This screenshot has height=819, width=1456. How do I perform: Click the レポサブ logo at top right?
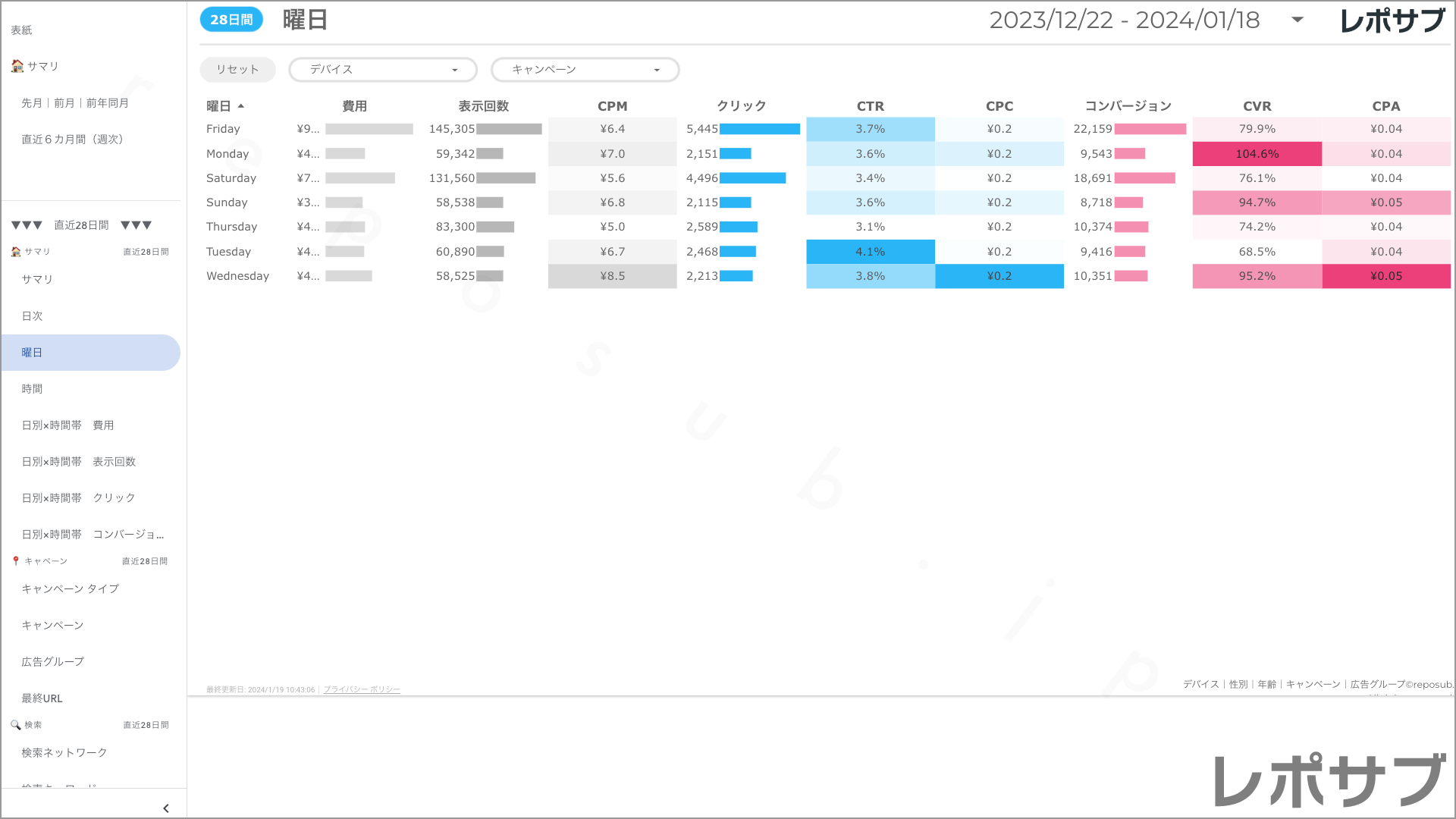[x=1392, y=20]
